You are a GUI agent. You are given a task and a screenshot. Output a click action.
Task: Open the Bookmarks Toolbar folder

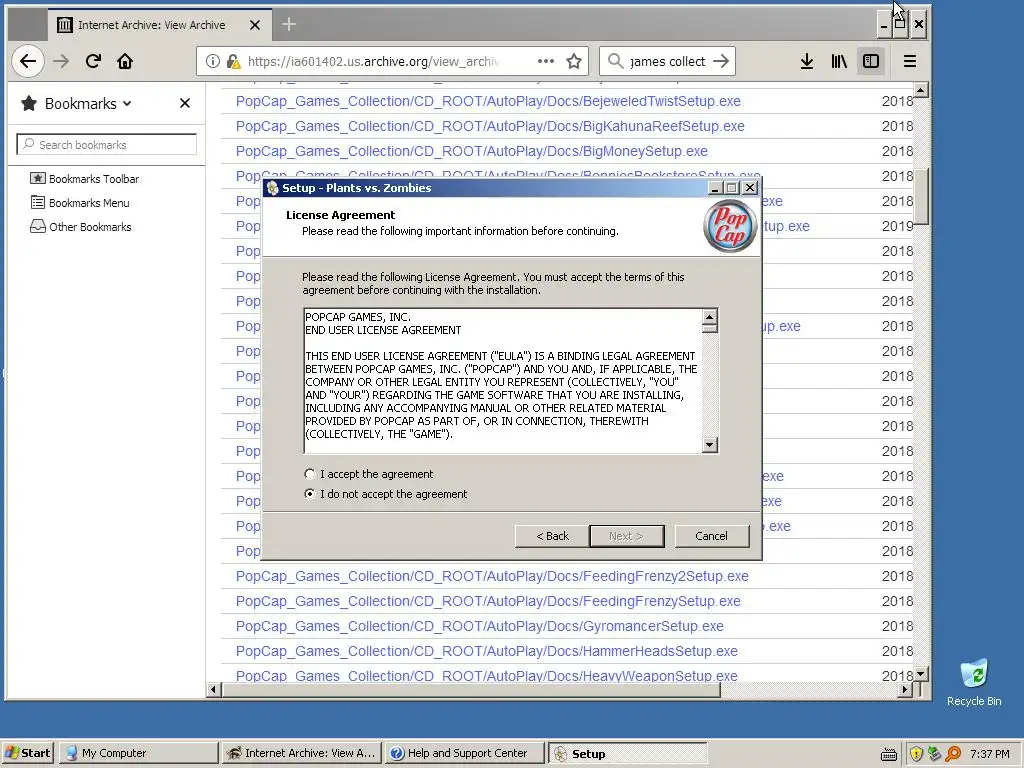pos(85,179)
